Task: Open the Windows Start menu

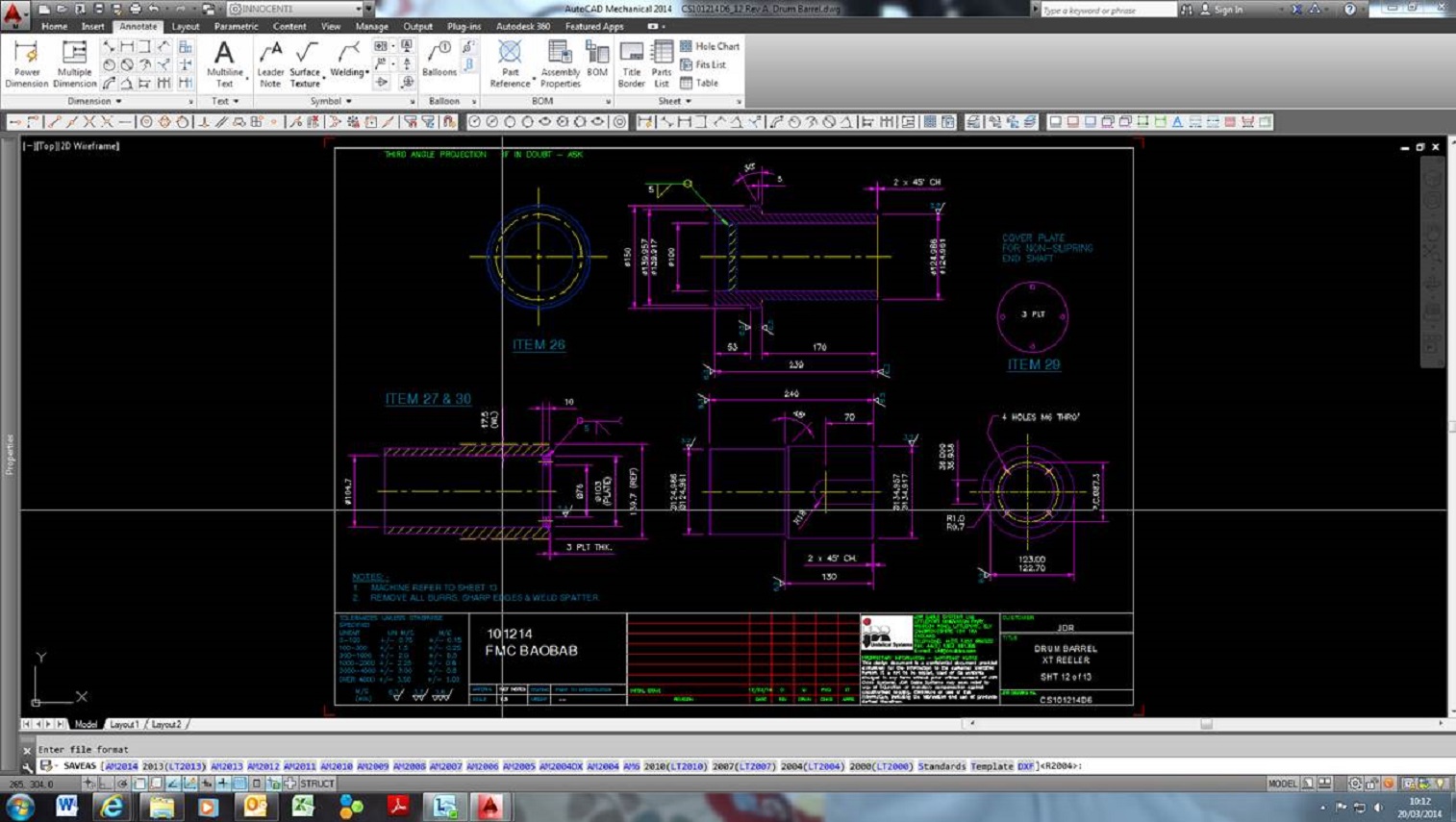Action: tap(19, 807)
